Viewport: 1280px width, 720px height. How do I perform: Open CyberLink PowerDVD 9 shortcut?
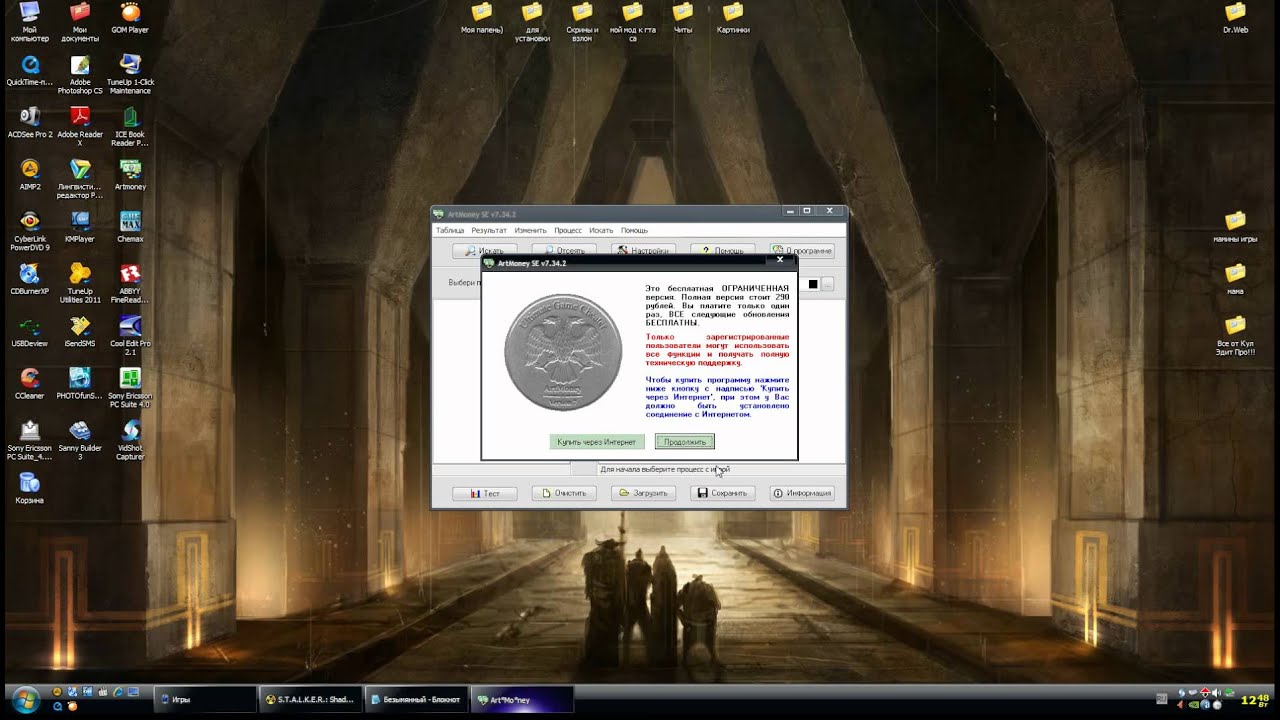pyautogui.click(x=30, y=231)
